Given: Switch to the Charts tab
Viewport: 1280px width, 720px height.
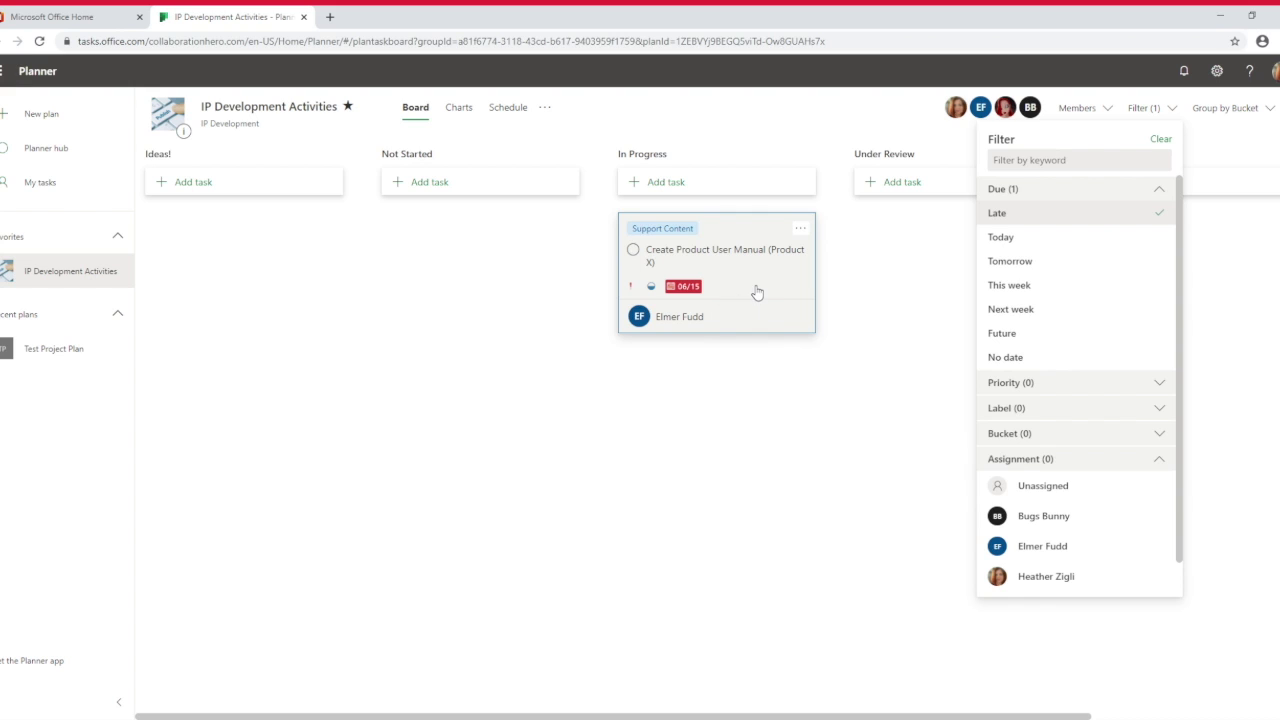Looking at the screenshot, I should click(x=459, y=107).
